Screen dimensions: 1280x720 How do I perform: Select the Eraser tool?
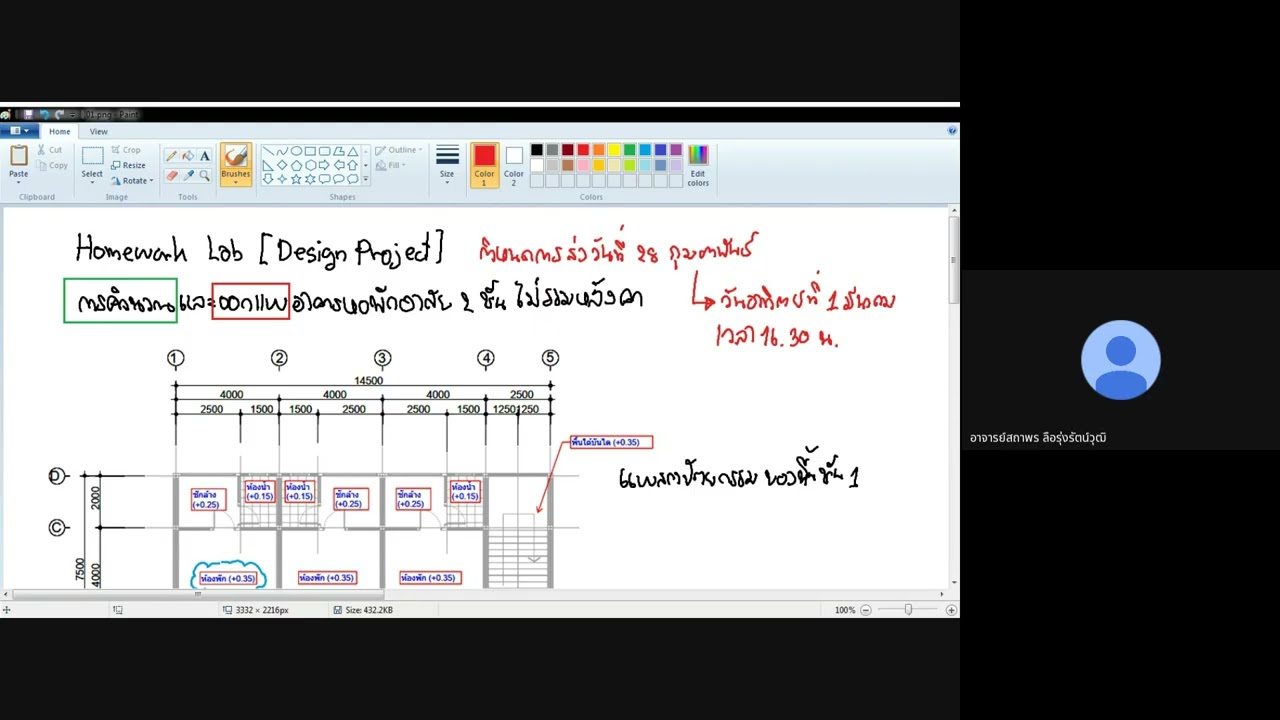click(x=171, y=175)
